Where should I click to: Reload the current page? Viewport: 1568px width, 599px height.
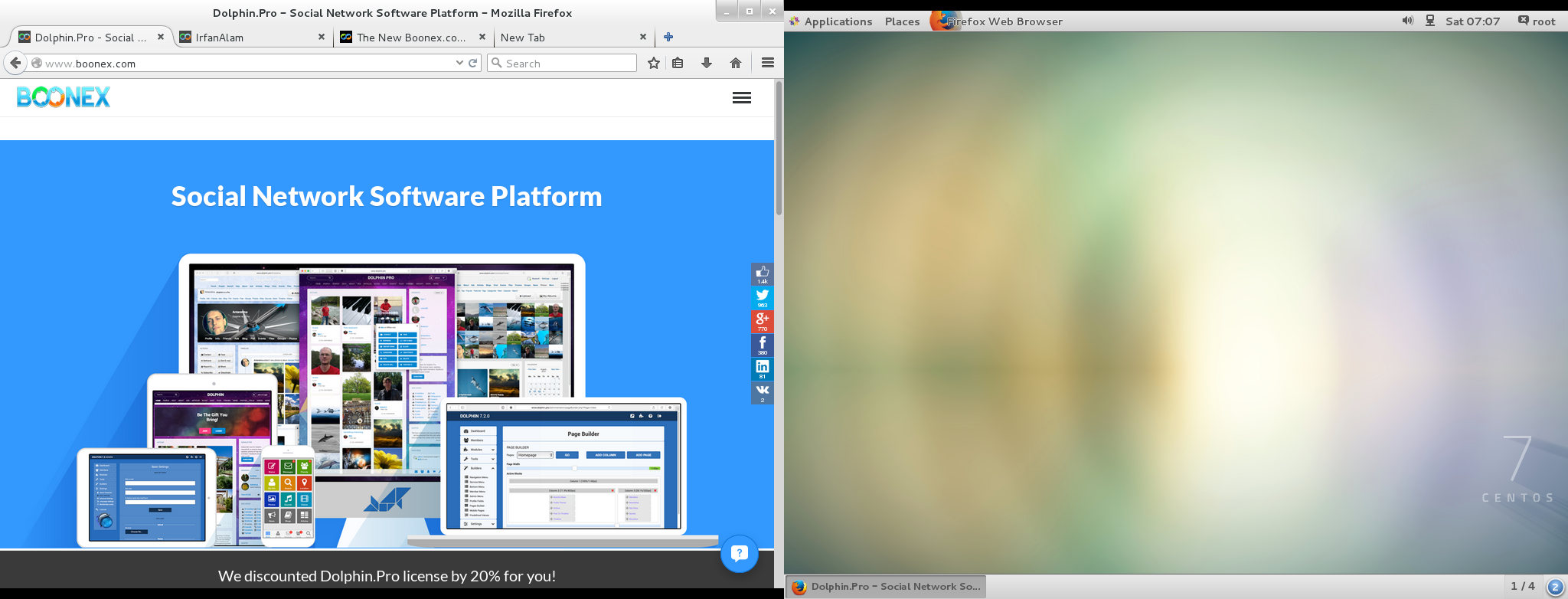click(x=473, y=64)
